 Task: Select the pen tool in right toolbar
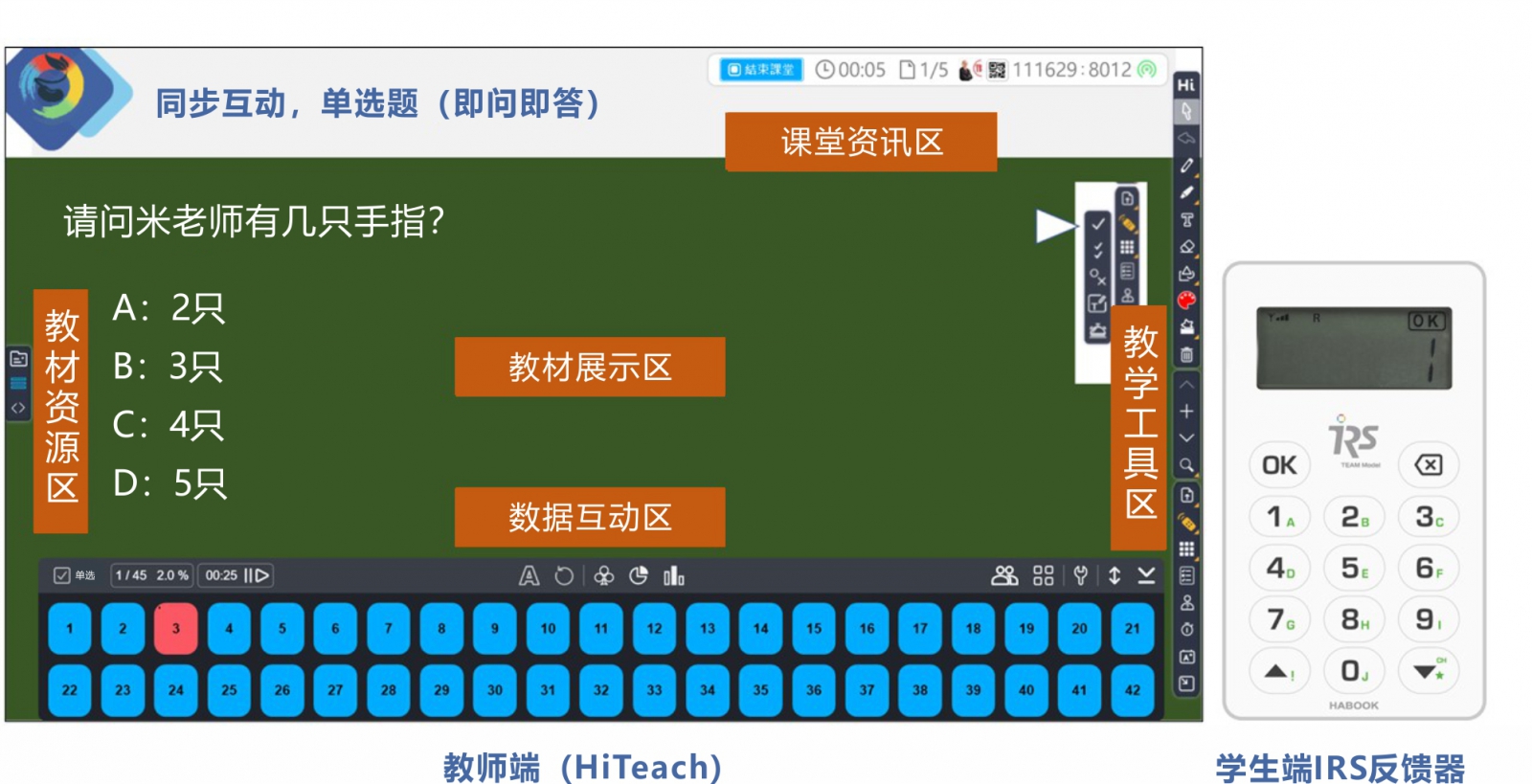1186,166
